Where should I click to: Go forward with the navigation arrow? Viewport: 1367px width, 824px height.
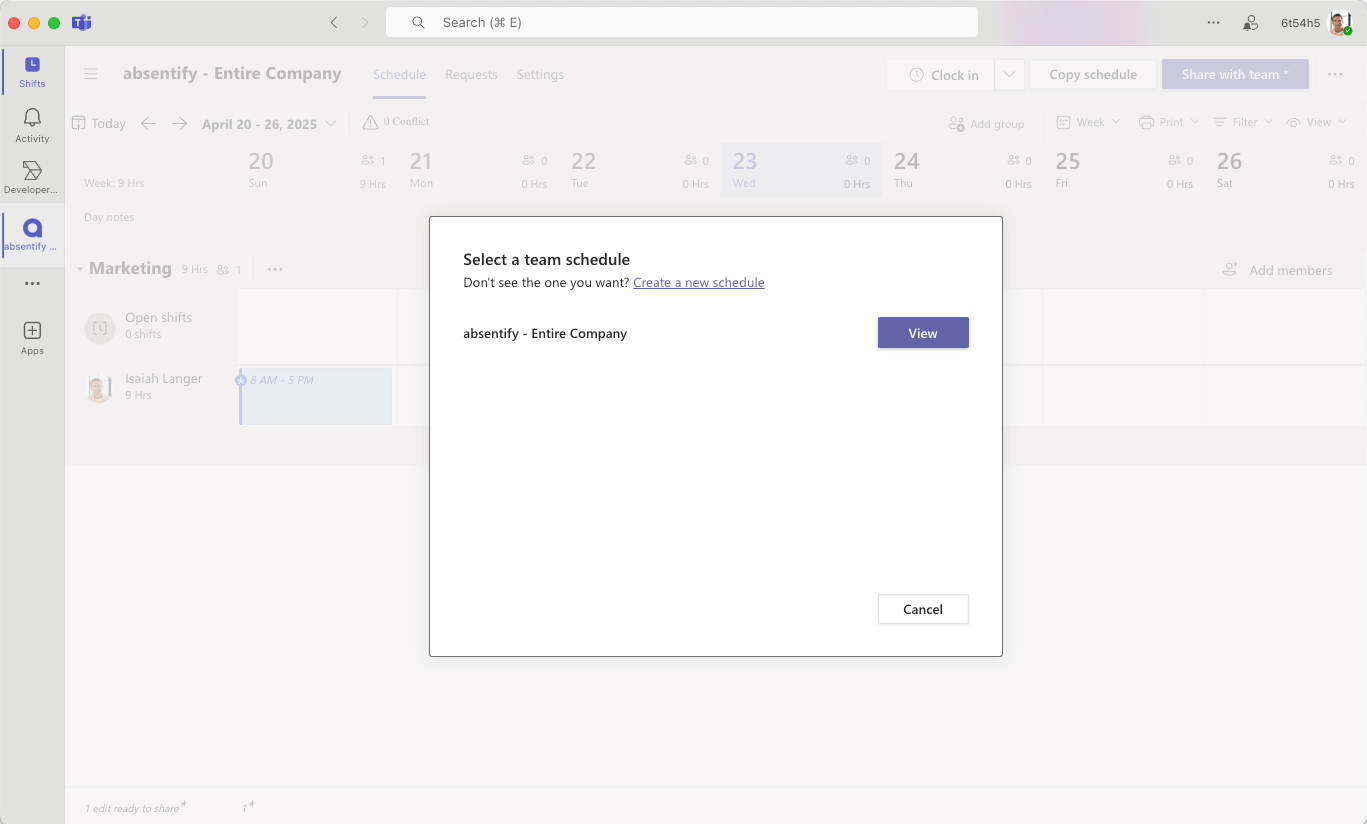click(365, 22)
